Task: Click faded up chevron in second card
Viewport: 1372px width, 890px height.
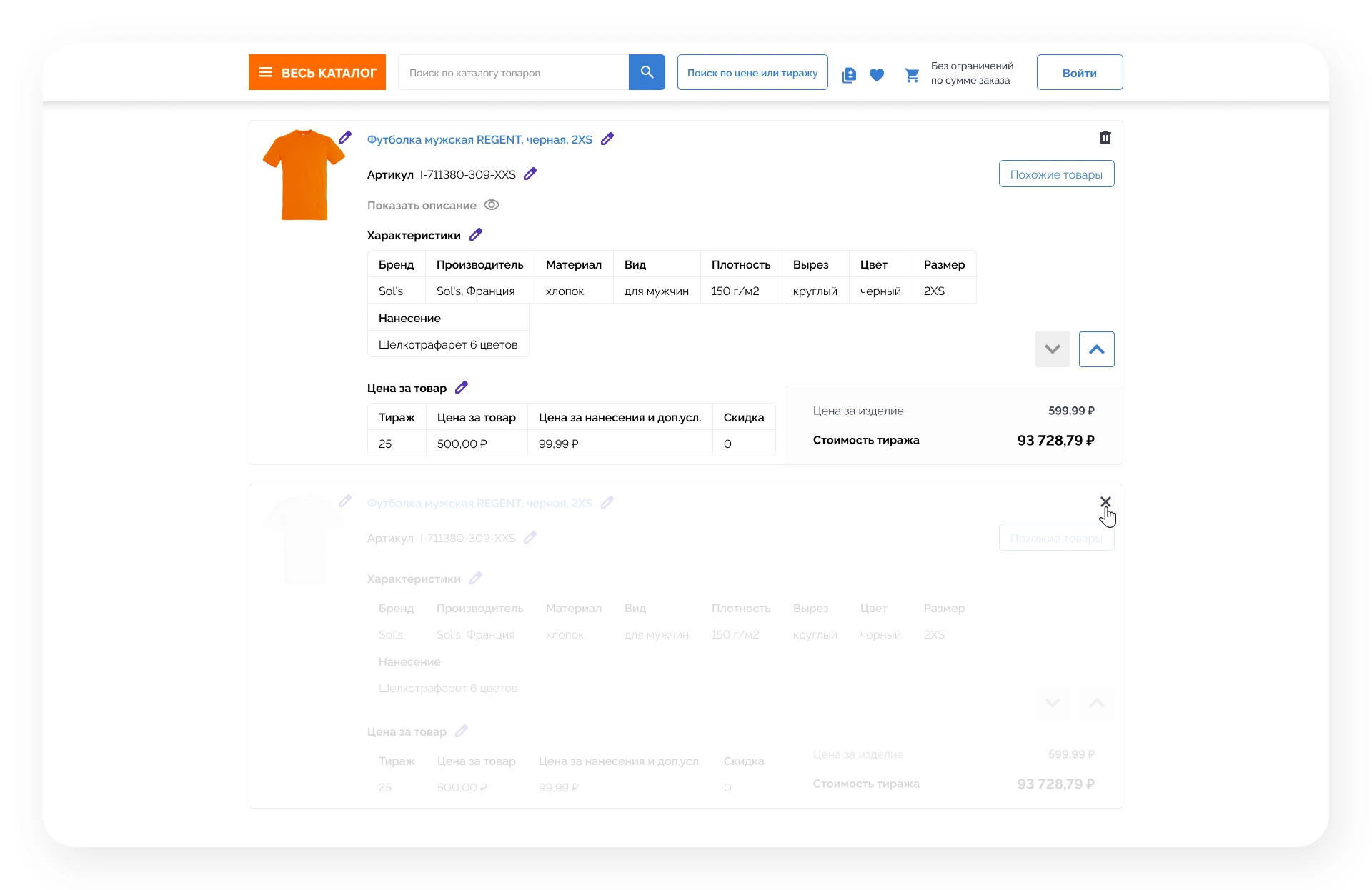Action: coord(1097,703)
